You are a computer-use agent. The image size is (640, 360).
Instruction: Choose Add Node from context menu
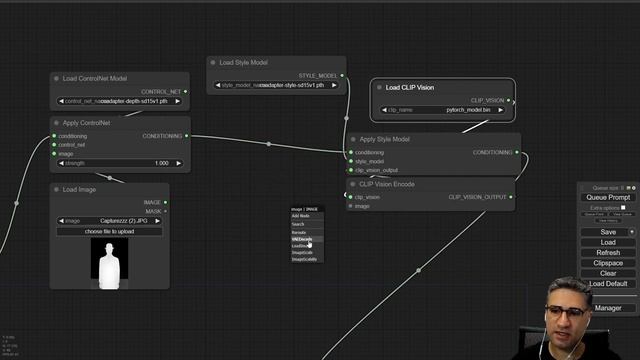tap(307, 216)
